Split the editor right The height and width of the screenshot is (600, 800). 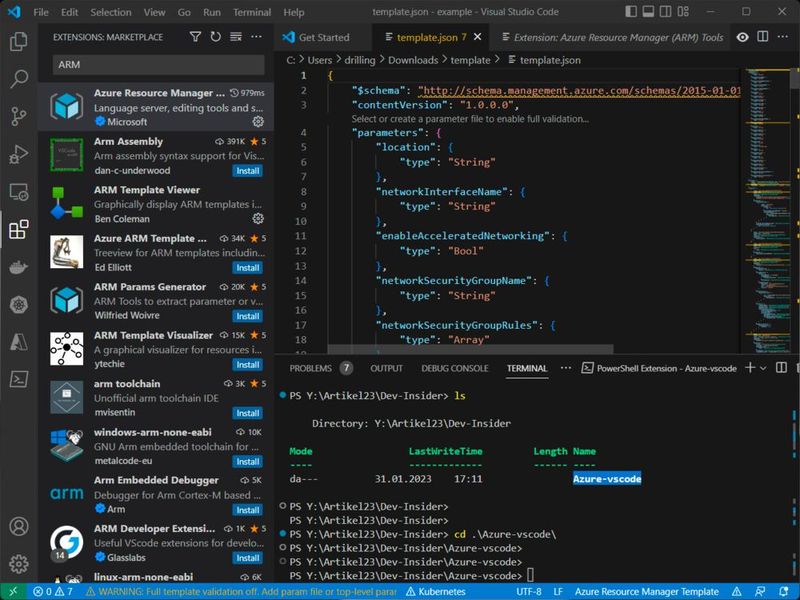tap(763, 37)
